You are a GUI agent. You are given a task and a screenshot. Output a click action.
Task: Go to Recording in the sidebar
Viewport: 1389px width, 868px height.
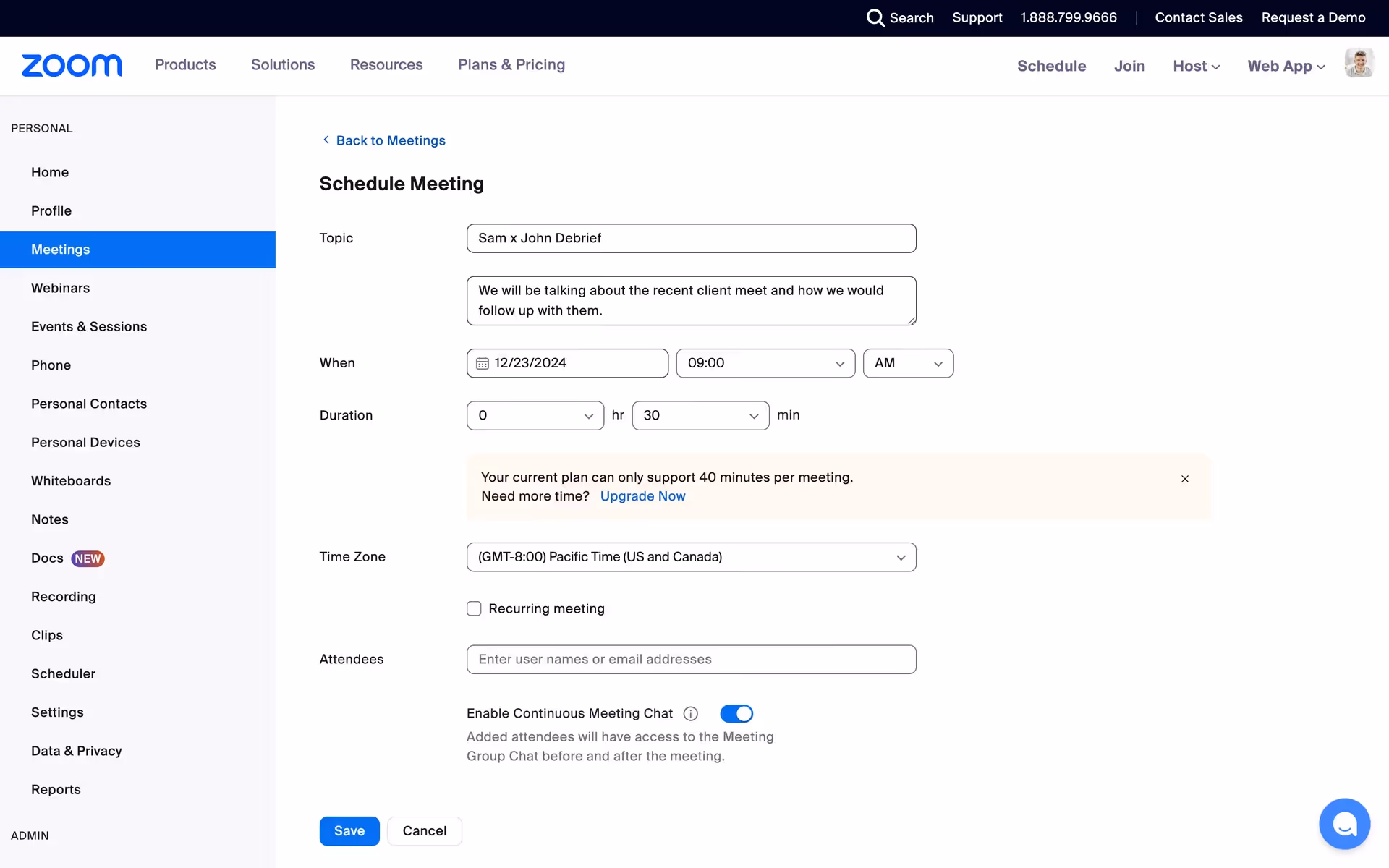64,597
